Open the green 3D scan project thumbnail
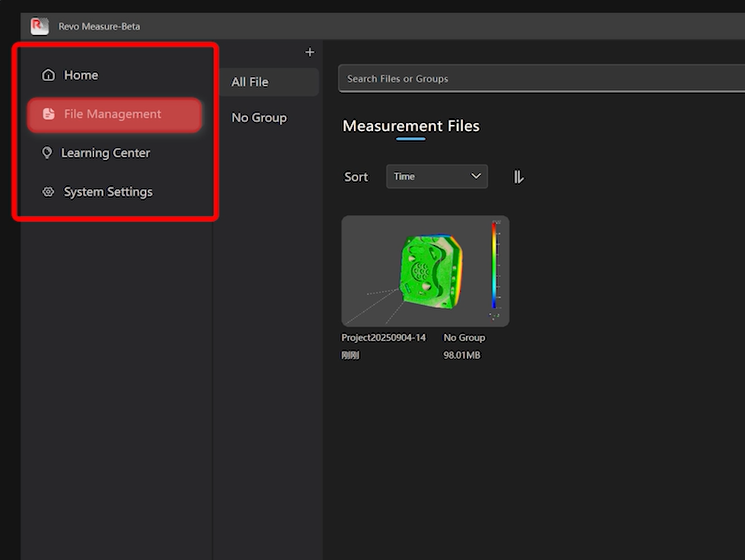The height and width of the screenshot is (560, 745). pos(424,271)
